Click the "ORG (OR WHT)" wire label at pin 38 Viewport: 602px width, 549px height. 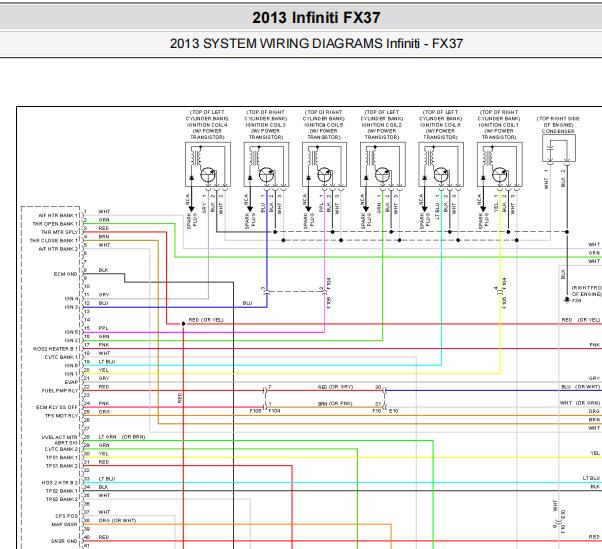(x=117, y=520)
